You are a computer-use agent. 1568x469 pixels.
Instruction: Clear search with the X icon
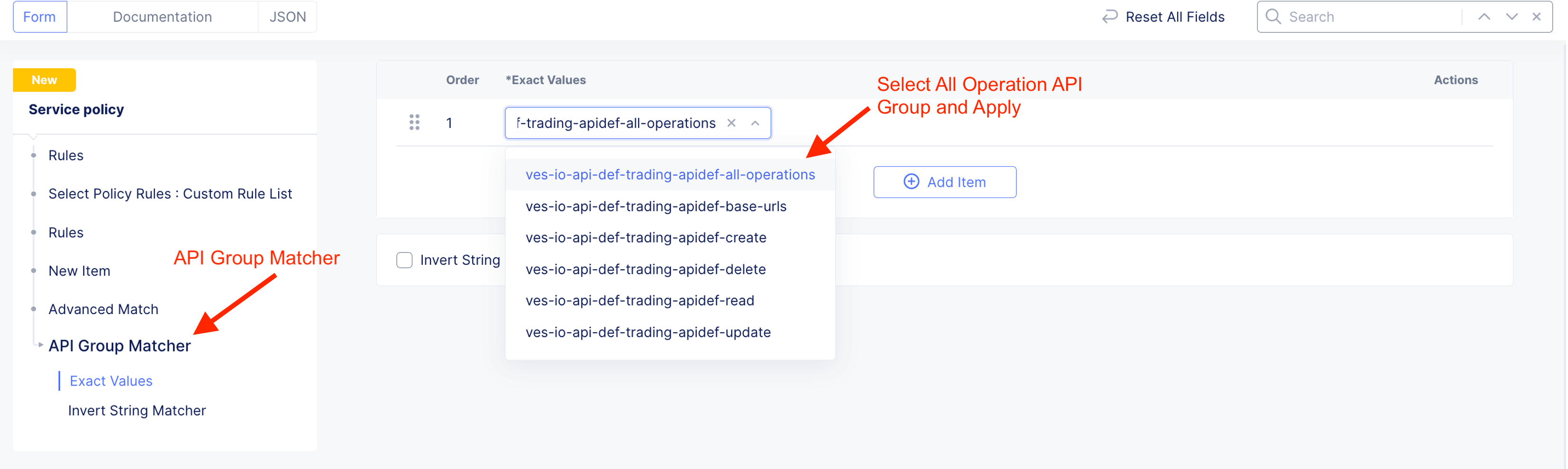click(1536, 17)
